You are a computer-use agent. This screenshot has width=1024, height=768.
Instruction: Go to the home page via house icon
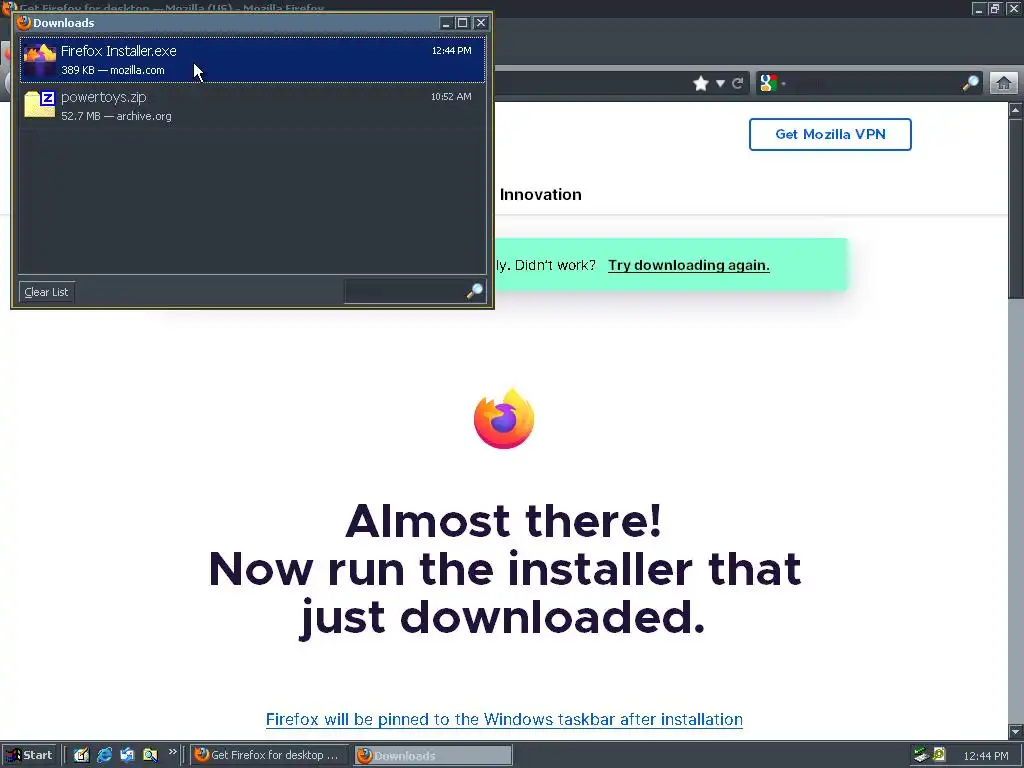(1004, 83)
